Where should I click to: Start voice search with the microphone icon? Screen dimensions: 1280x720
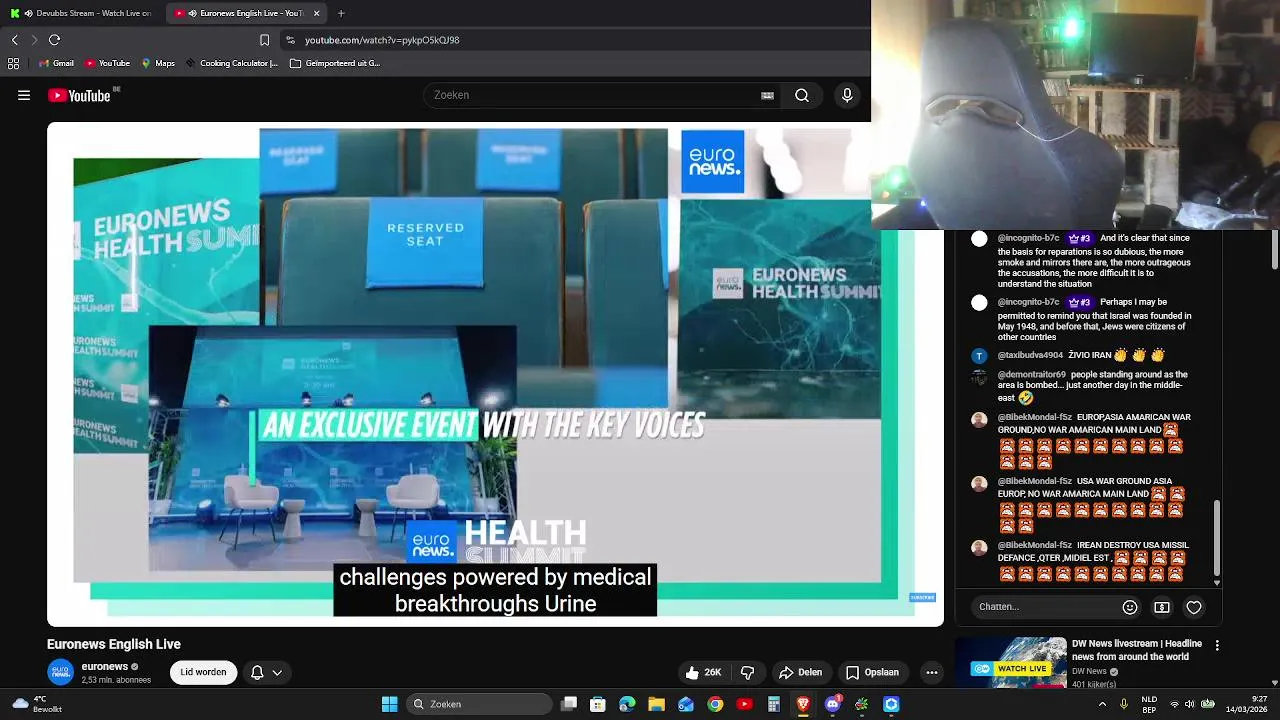click(x=847, y=95)
